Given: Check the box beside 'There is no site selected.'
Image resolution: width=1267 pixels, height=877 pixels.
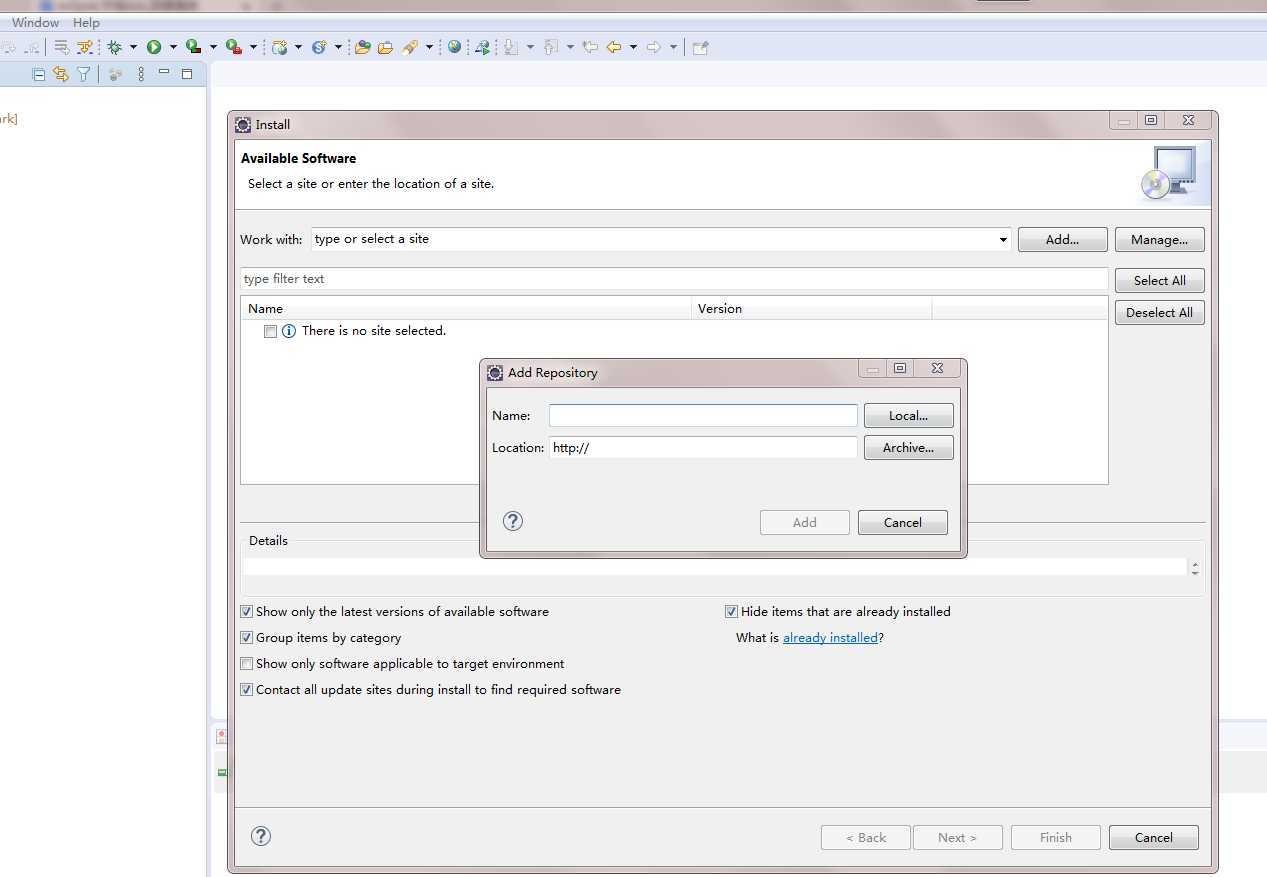Looking at the screenshot, I should (270, 332).
